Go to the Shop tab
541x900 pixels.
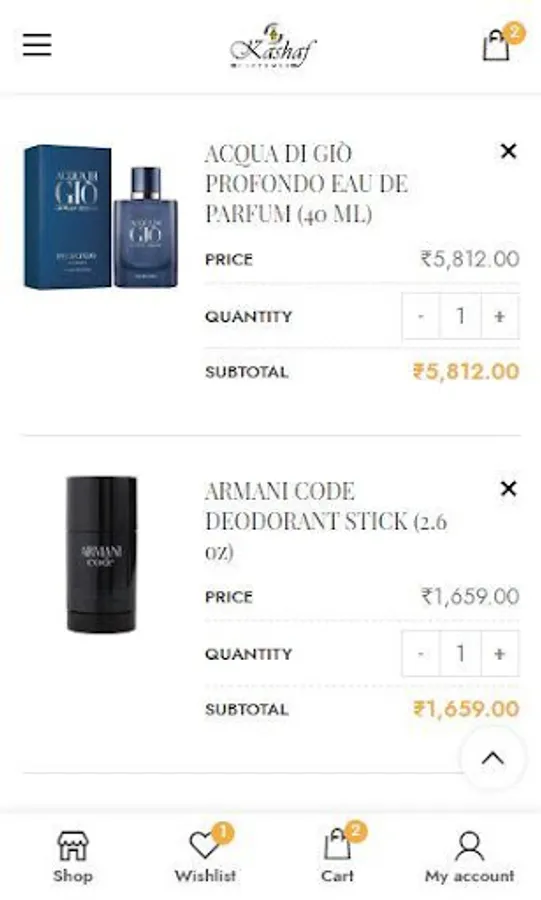coord(73,857)
